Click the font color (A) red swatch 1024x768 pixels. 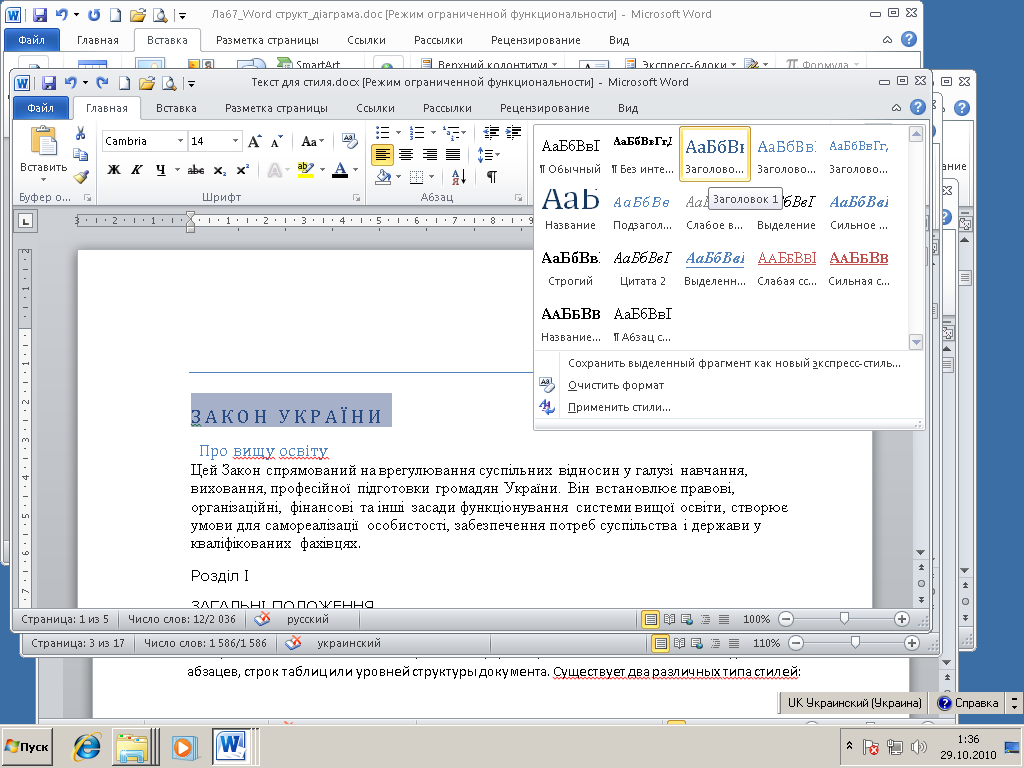pyautogui.click(x=340, y=170)
